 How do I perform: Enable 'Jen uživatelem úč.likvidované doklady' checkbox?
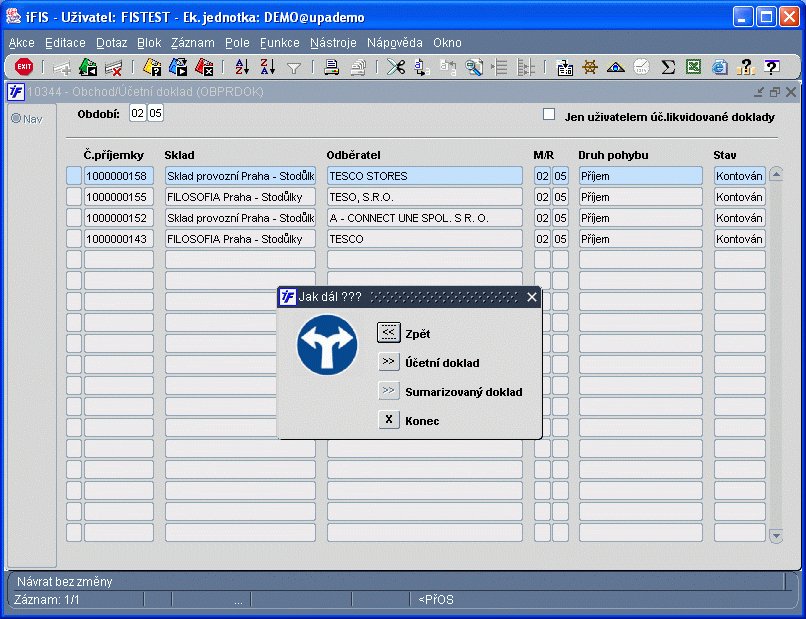(x=549, y=115)
